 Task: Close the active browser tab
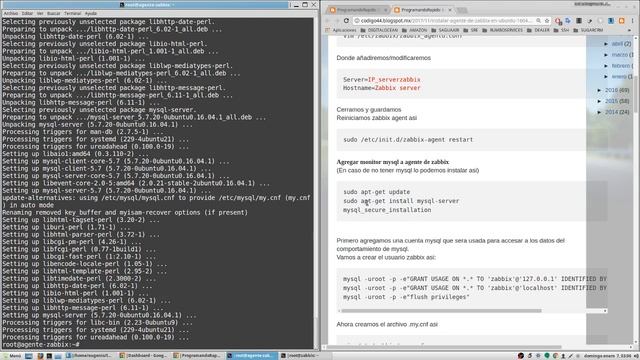[450, 10]
